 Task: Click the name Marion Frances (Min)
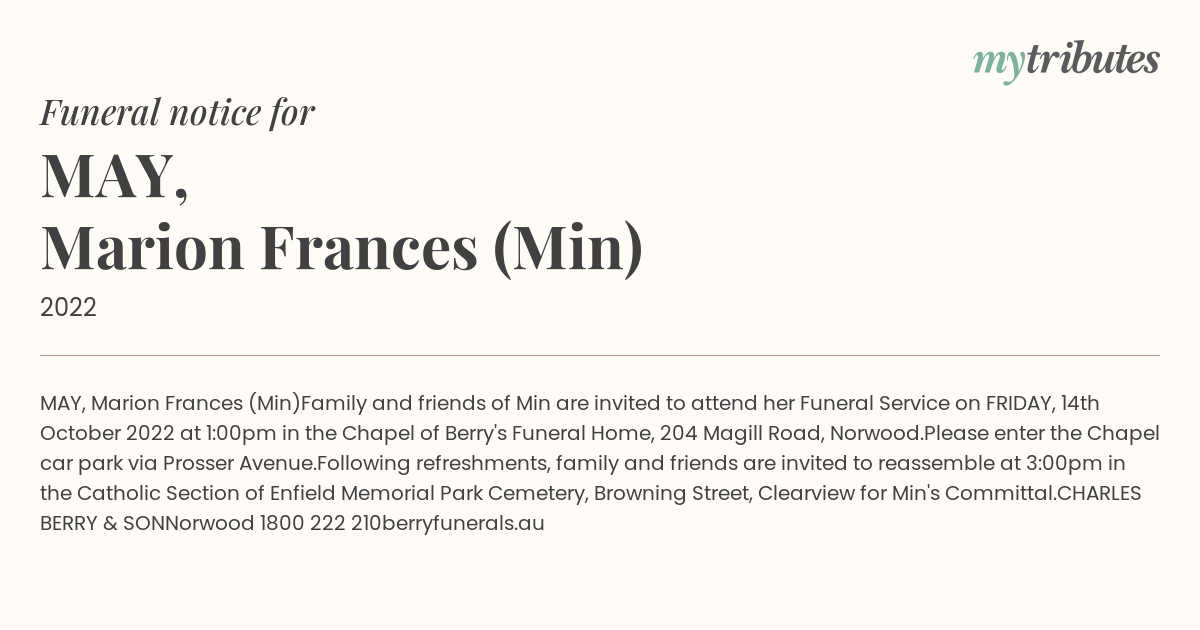[342, 248]
